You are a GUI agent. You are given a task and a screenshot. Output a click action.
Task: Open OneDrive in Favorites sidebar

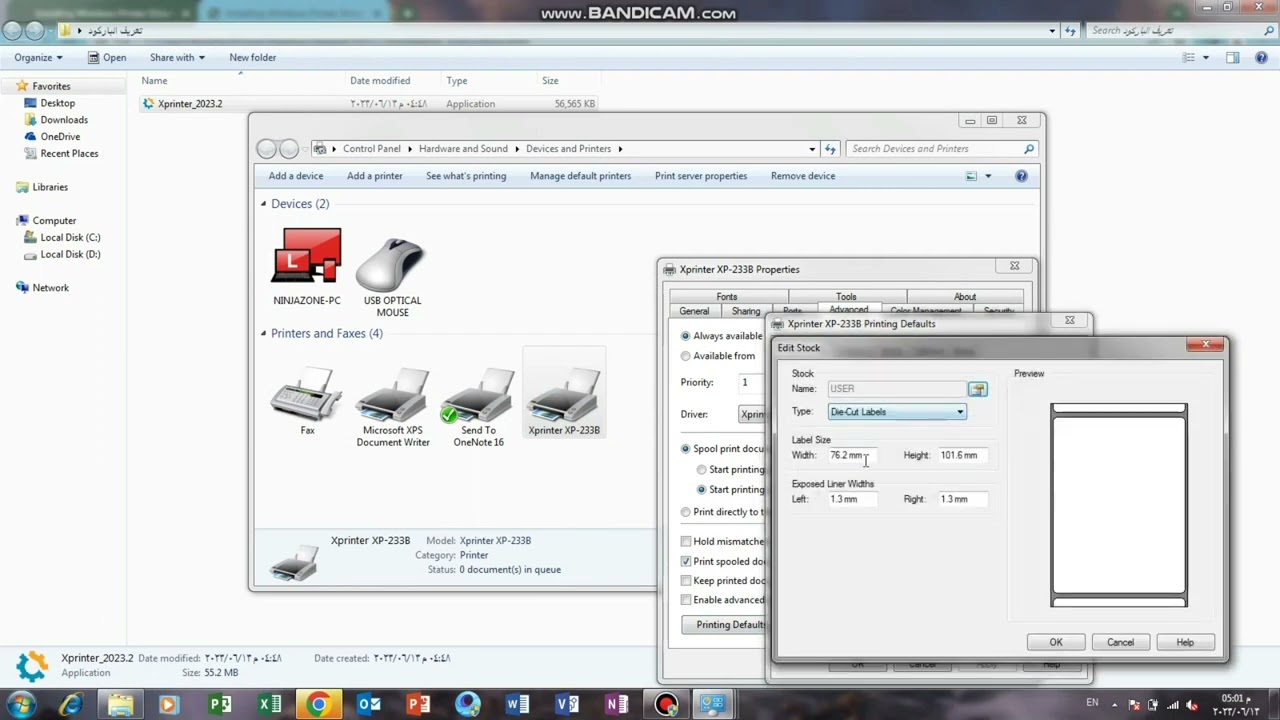tap(60, 137)
